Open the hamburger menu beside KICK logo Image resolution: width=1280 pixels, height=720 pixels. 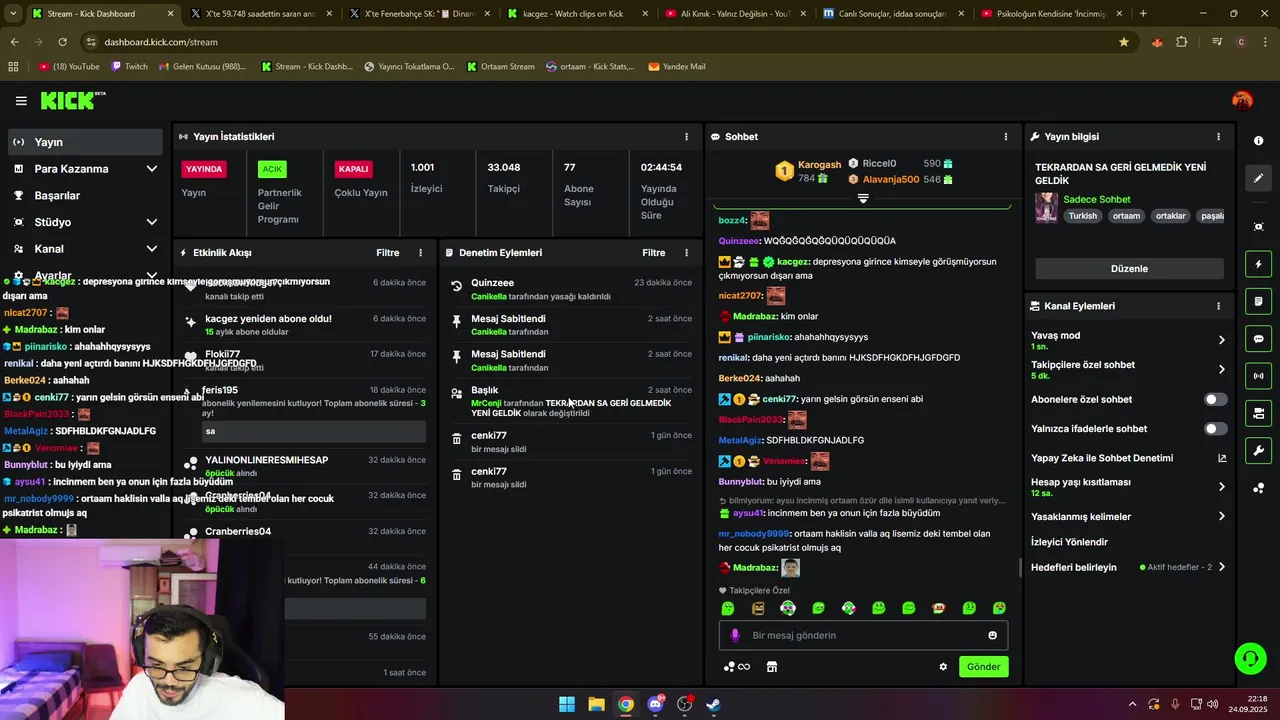pyautogui.click(x=21, y=101)
